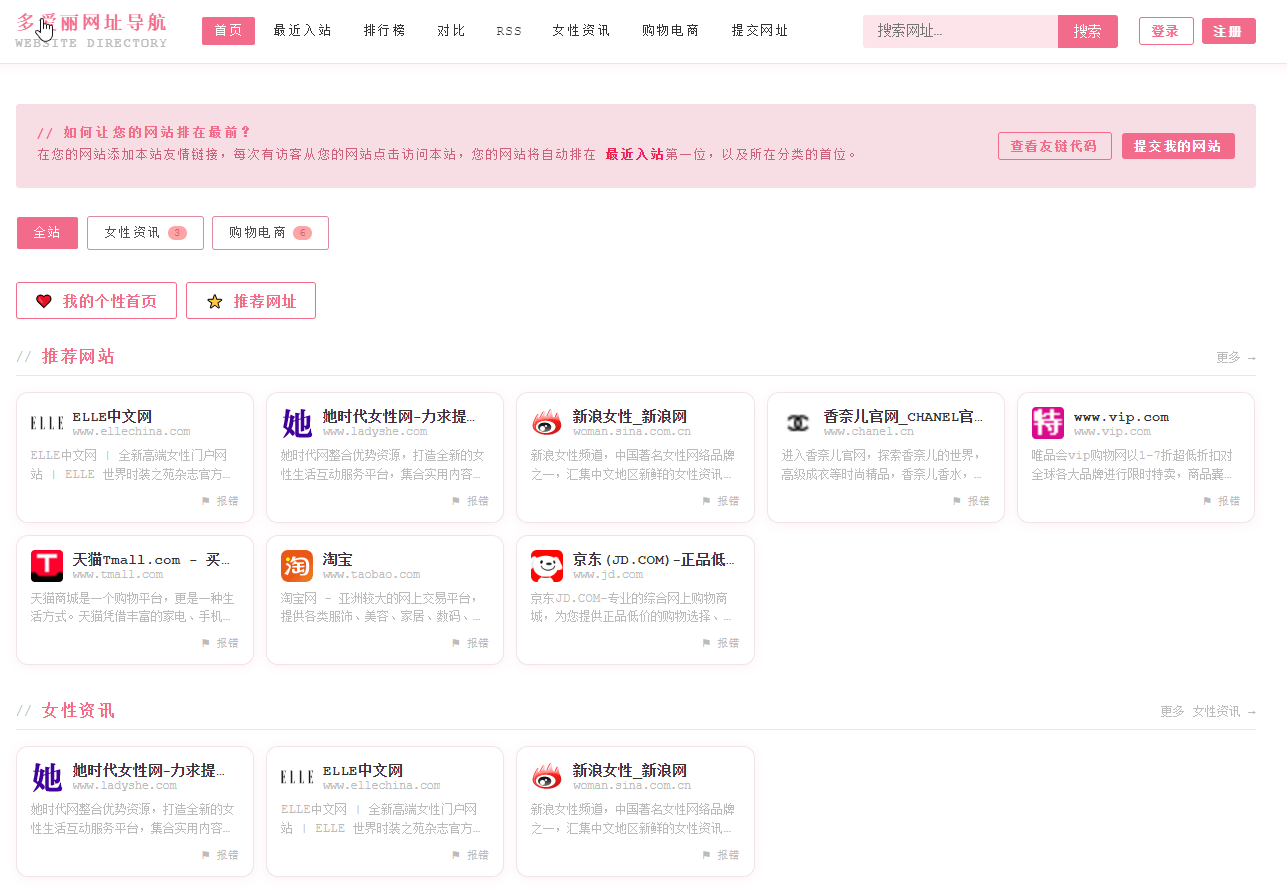
Task: Open 我的个性首页 button
Action: pos(96,301)
